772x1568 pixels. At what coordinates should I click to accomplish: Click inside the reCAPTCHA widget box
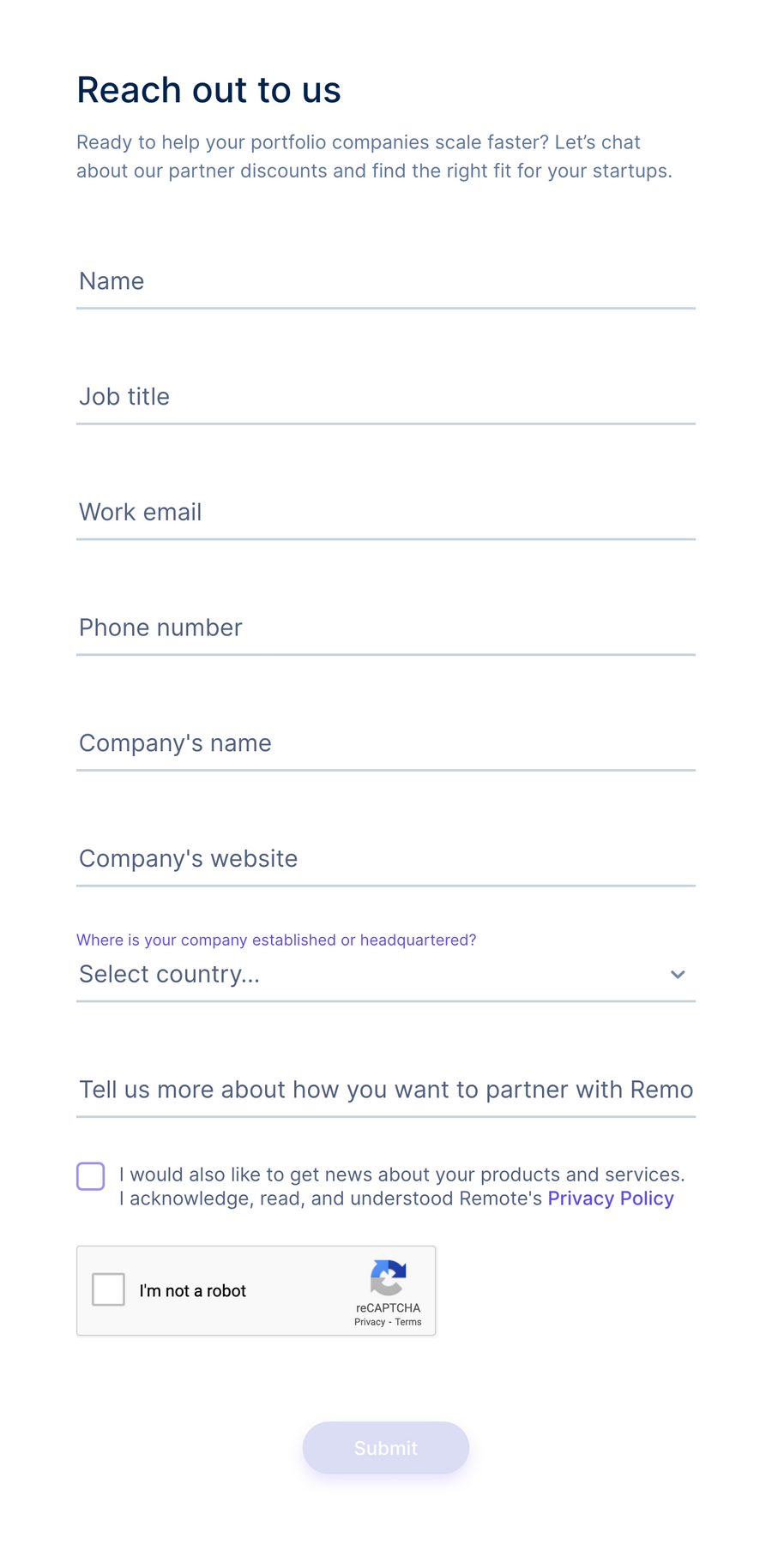(256, 1290)
